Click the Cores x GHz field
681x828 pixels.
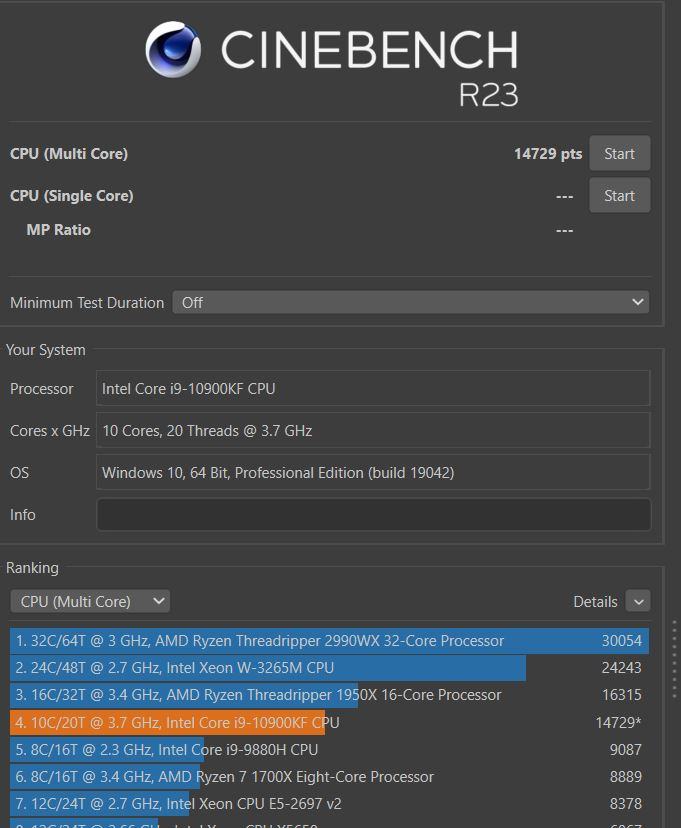373,430
